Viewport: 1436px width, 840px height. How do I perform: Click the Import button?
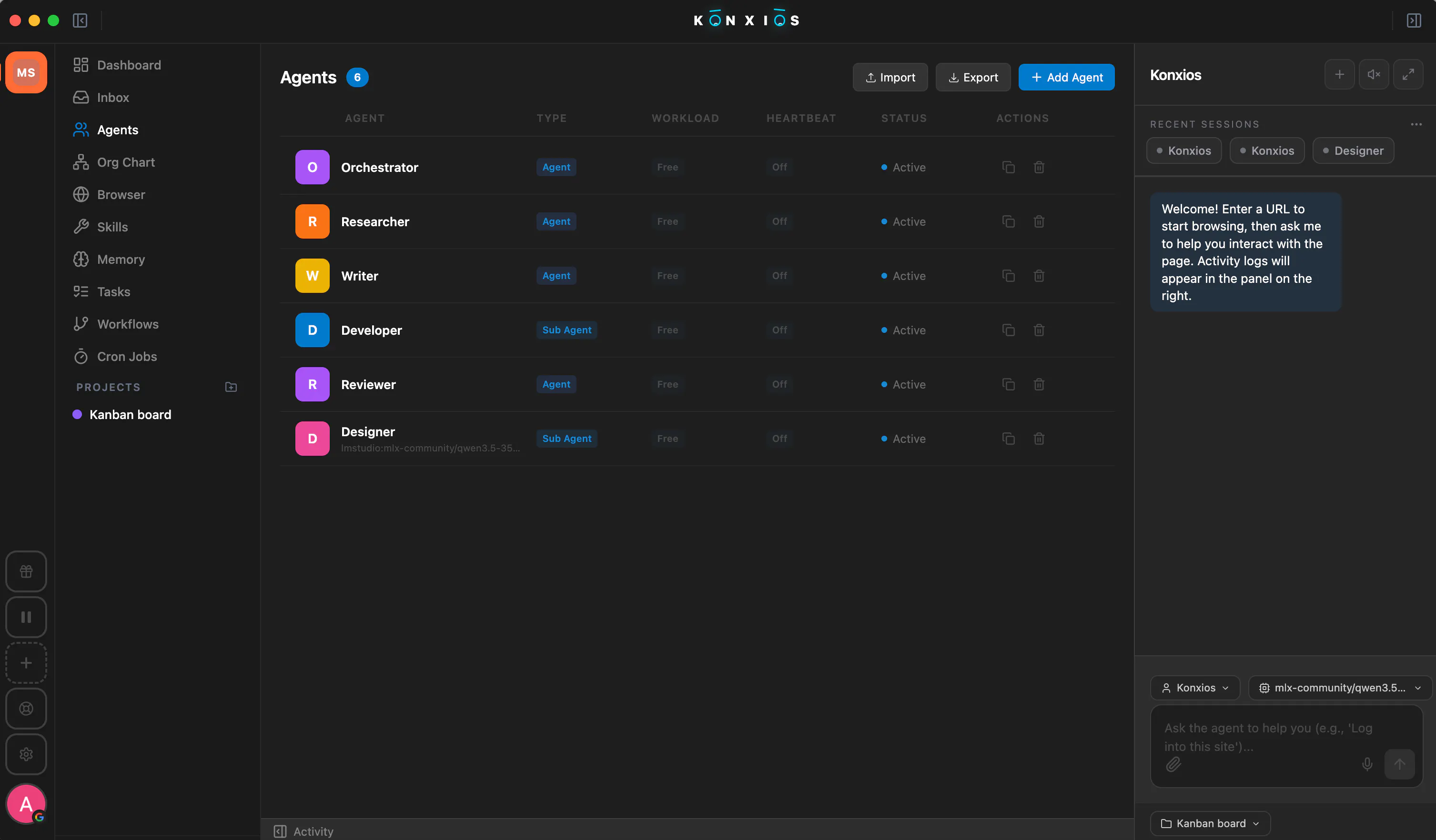pyautogui.click(x=890, y=77)
